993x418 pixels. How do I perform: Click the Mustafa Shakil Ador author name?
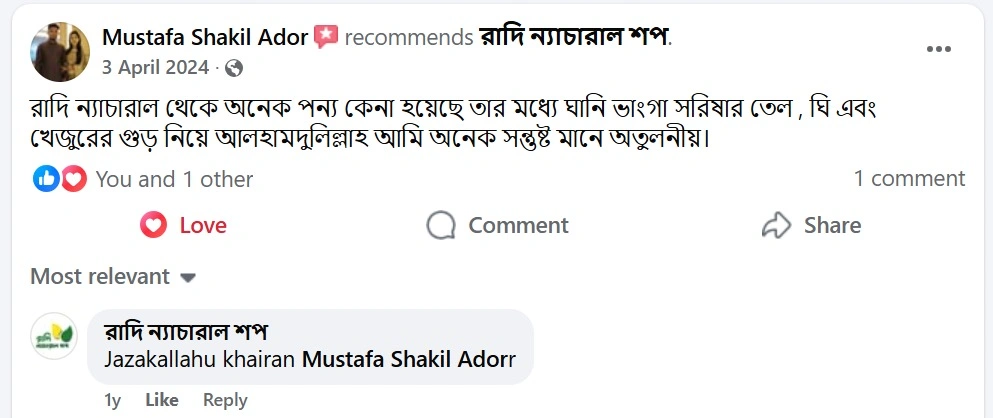(204, 38)
